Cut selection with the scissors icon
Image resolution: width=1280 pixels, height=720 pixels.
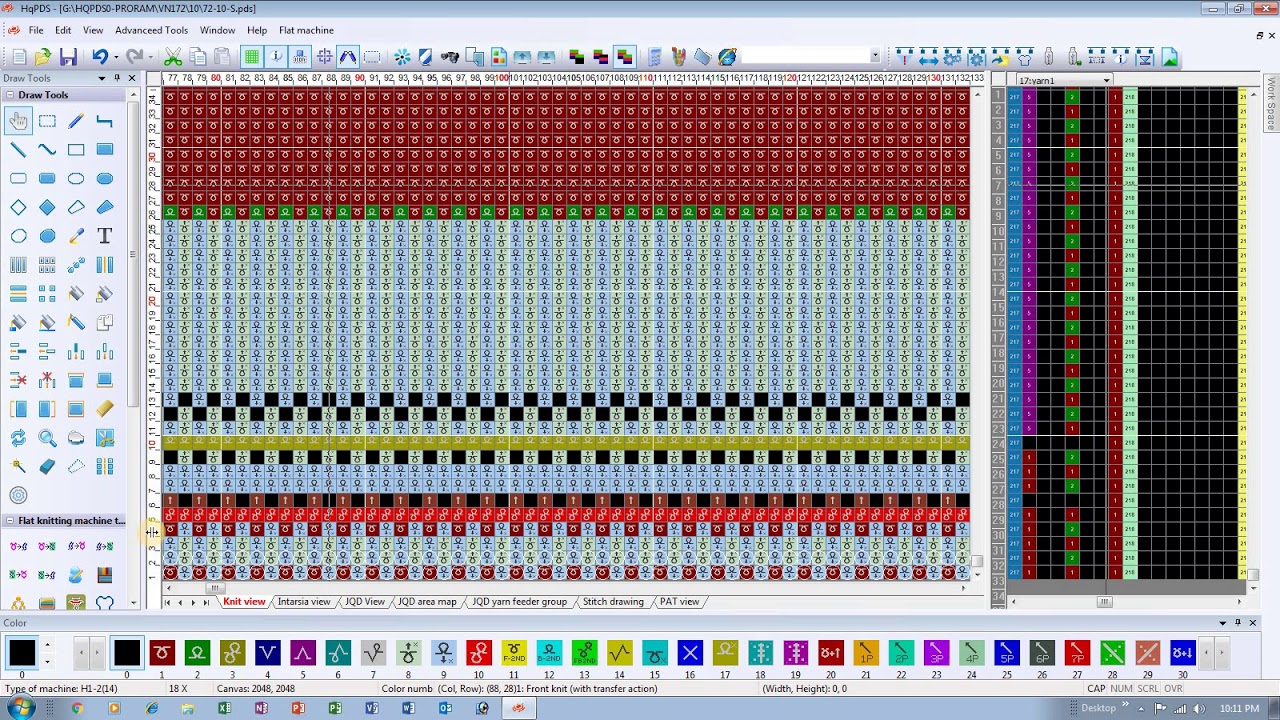pos(173,57)
